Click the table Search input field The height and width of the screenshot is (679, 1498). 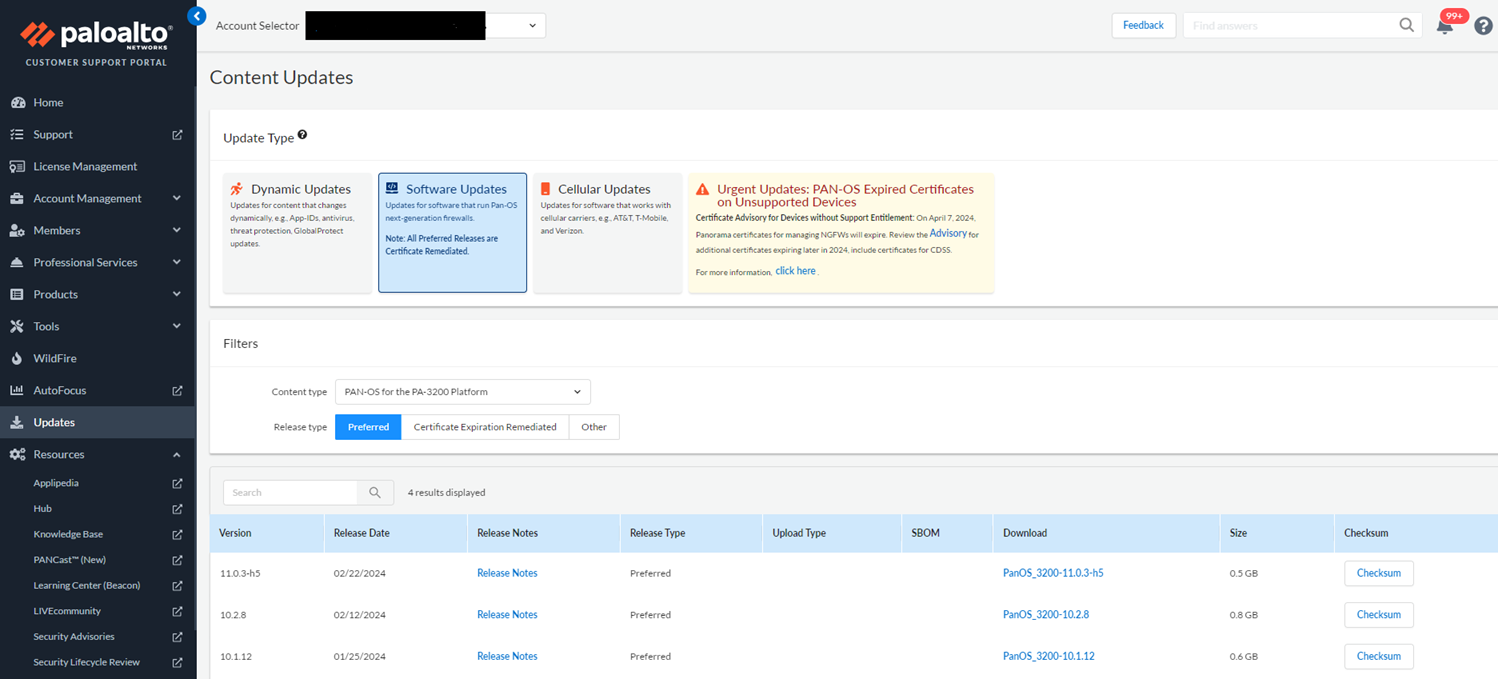pos(290,492)
